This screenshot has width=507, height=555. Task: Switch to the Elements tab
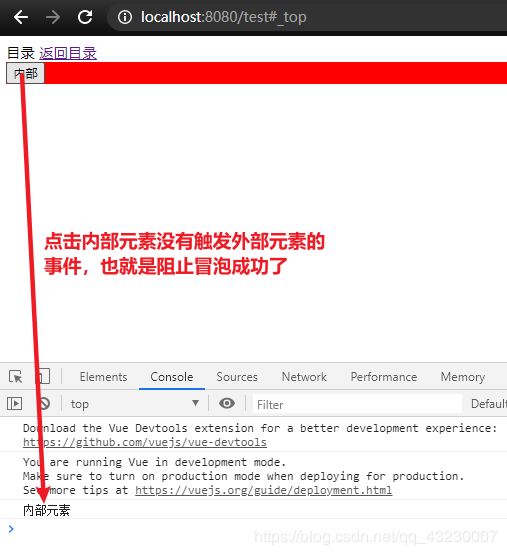click(x=103, y=377)
